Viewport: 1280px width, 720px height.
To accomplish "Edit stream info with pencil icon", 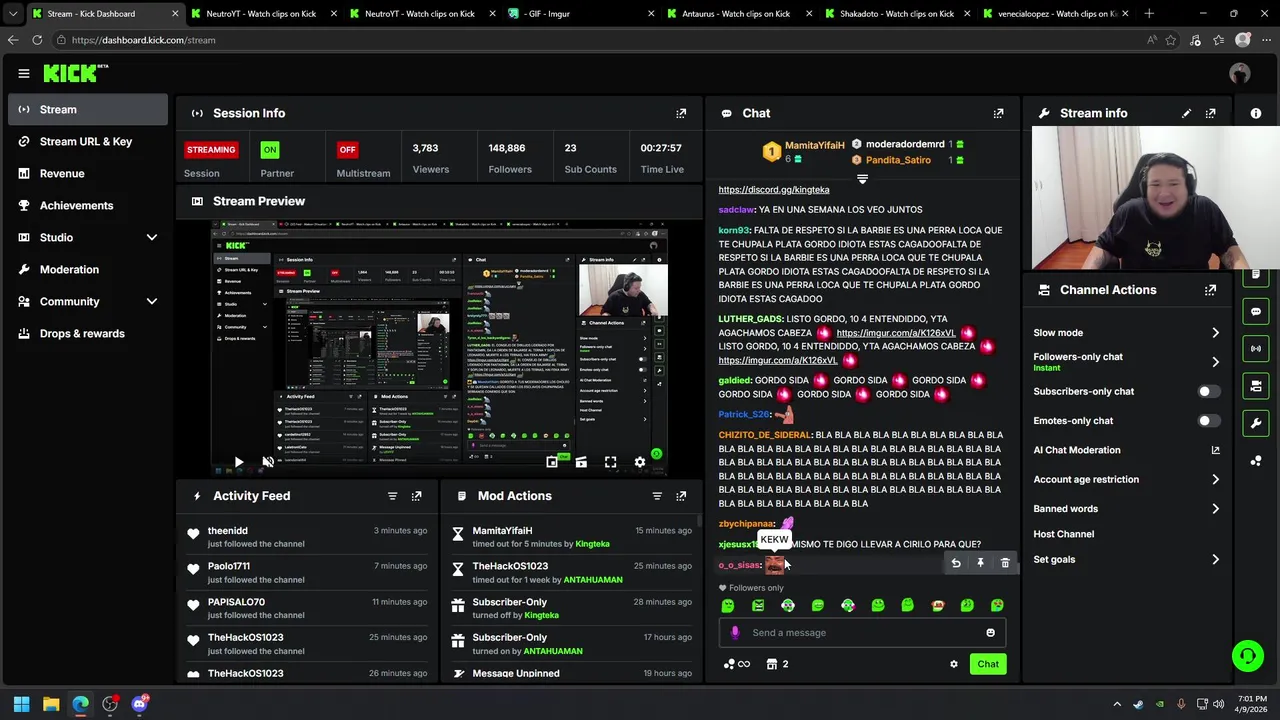I will pyautogui.click(x=1186, y=113).
